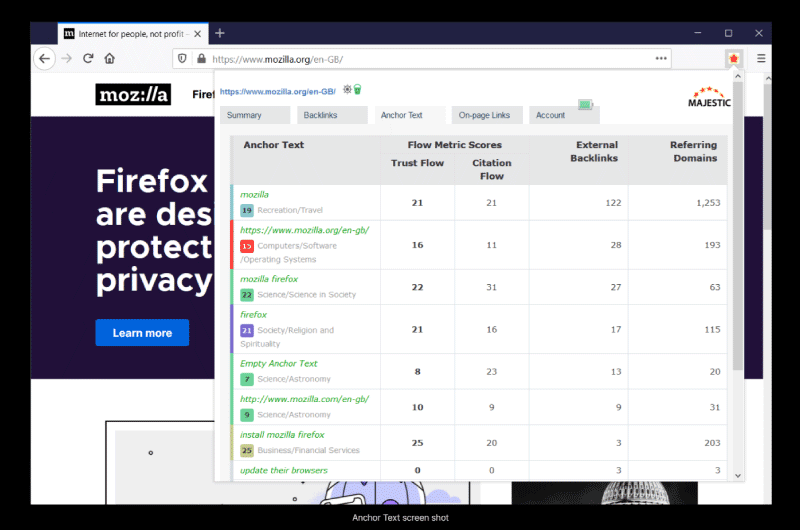
Task: Click 'install mozilla firefox' anchor text
Action: click(282, 435)
